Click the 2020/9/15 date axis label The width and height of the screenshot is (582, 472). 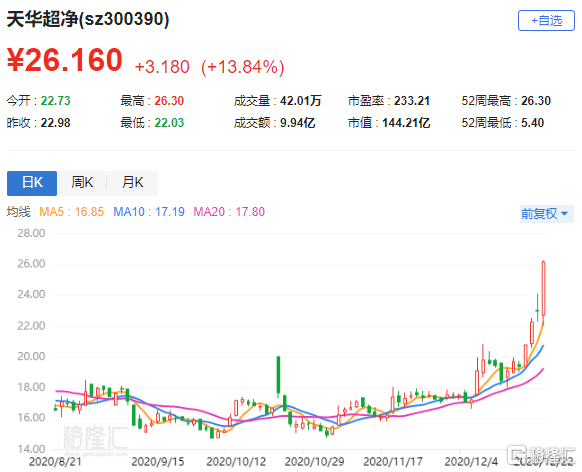[158, 461]
